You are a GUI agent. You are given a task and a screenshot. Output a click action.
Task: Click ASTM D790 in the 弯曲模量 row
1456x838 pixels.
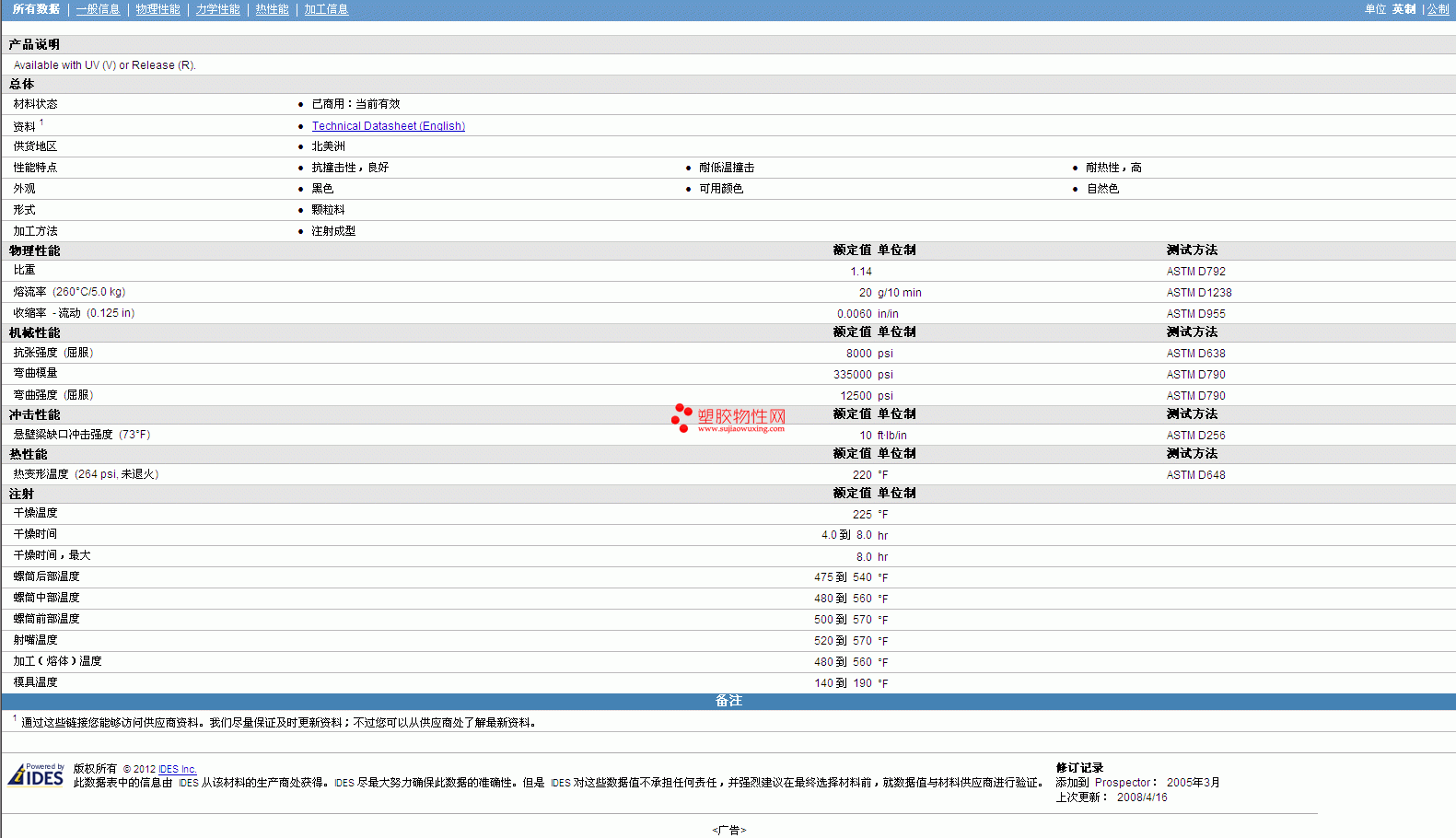(1195, 375)
